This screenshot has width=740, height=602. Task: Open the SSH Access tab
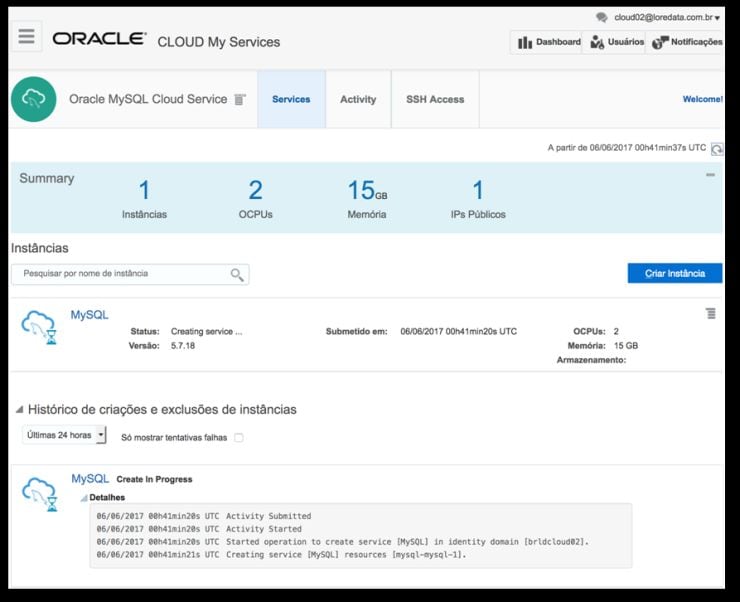click(434, 99)
